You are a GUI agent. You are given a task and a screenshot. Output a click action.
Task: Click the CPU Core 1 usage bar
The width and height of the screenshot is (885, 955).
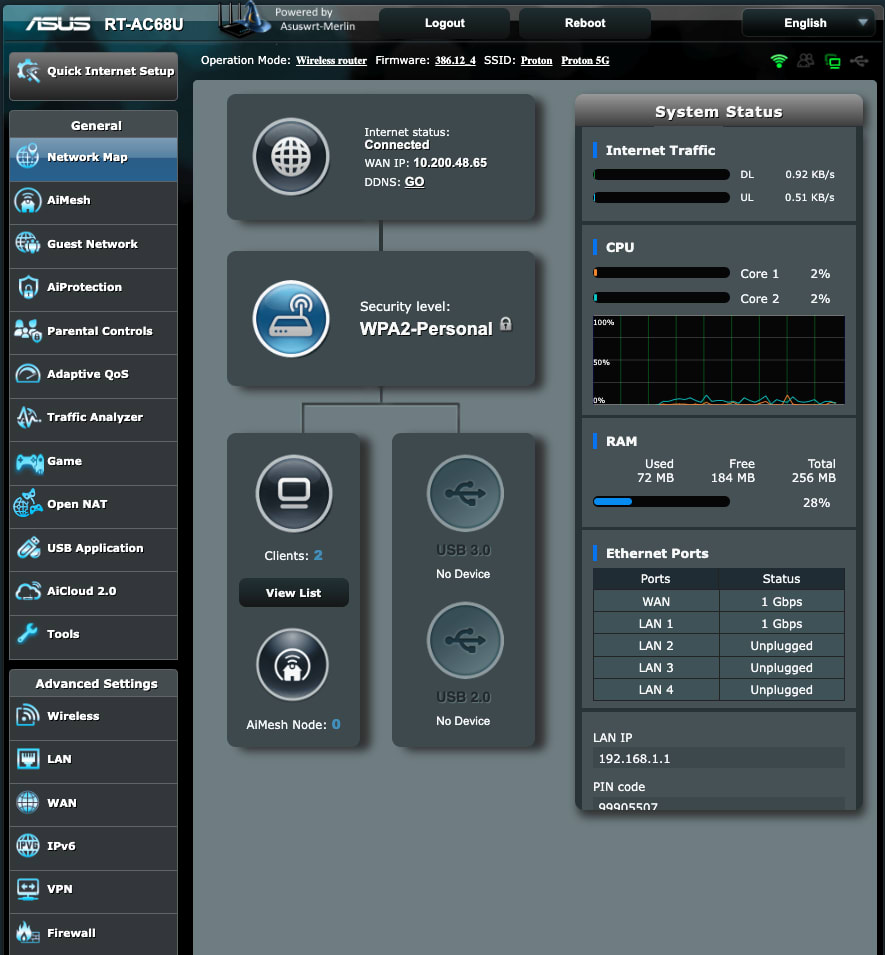pyautogui.click(x=661, y=273)
